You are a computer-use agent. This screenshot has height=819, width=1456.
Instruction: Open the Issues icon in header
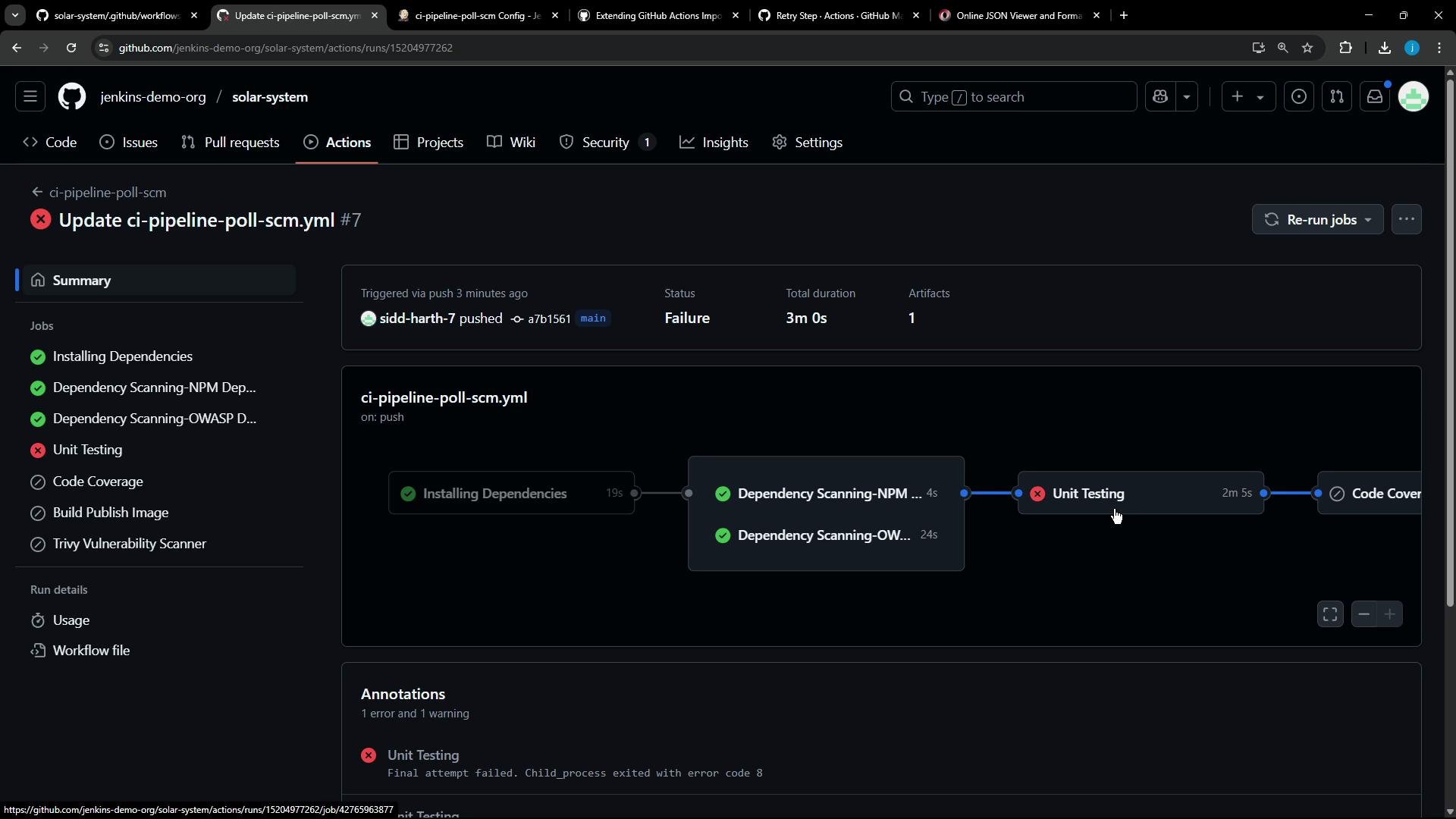pos(1299,97)
